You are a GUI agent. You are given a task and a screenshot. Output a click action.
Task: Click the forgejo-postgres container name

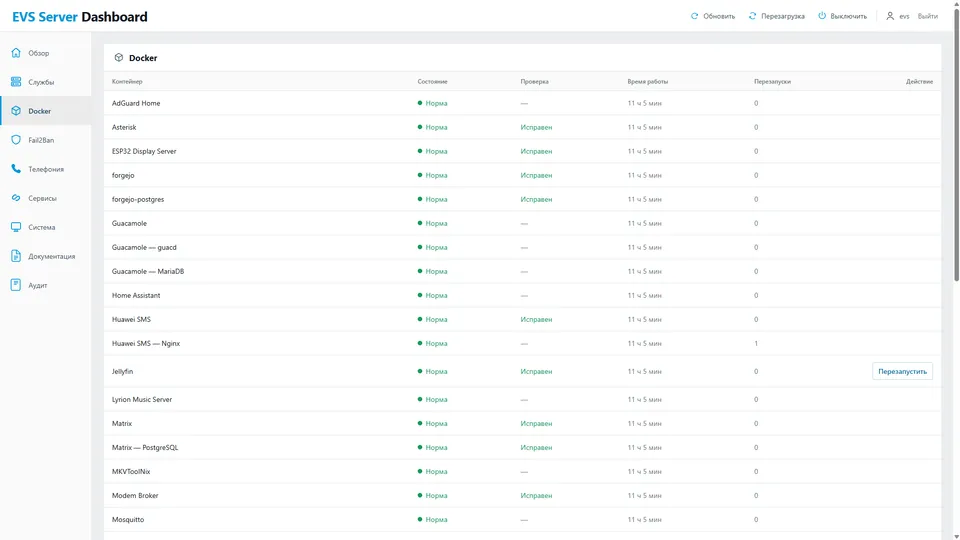138,200
